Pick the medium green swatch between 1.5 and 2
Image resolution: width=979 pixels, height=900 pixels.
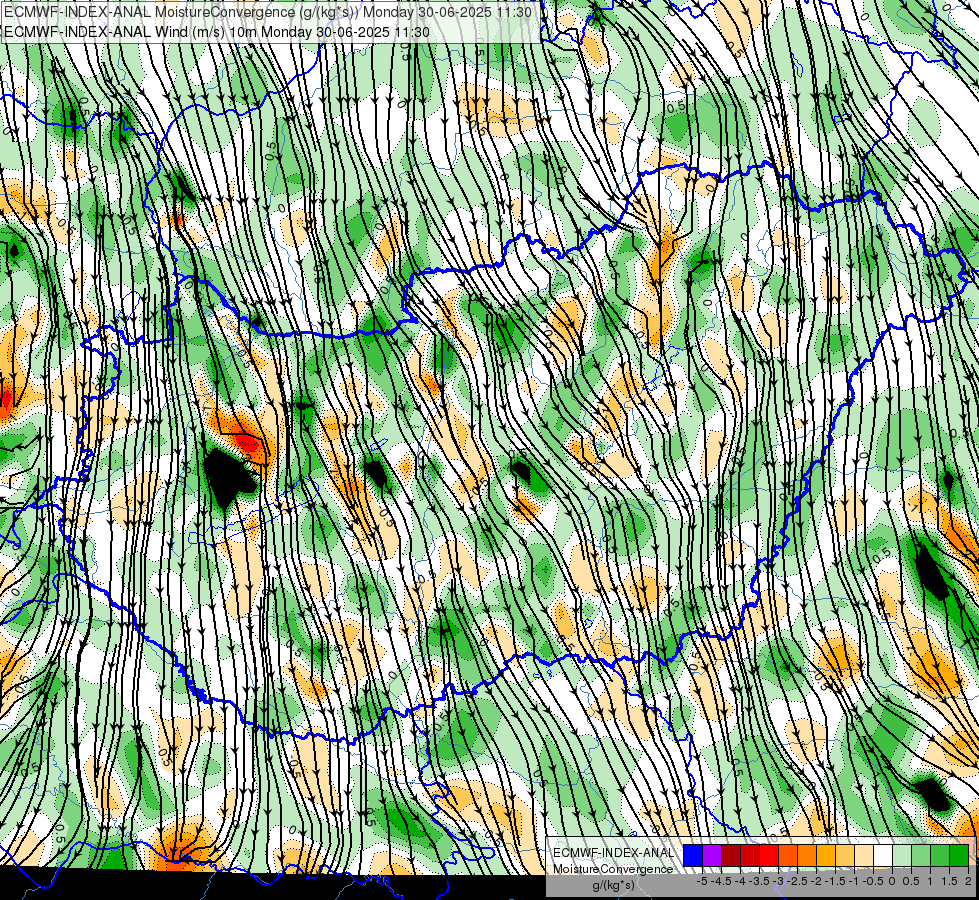tap(940, 855)
